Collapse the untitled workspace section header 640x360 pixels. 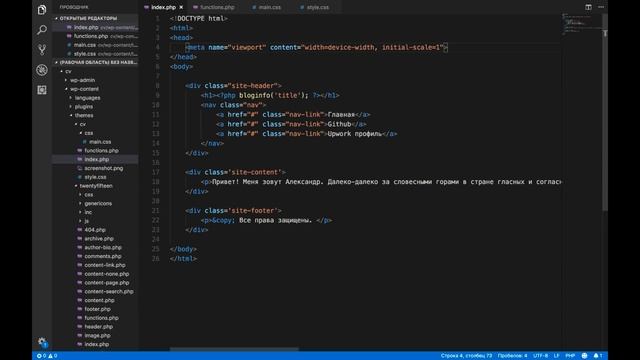96,62
